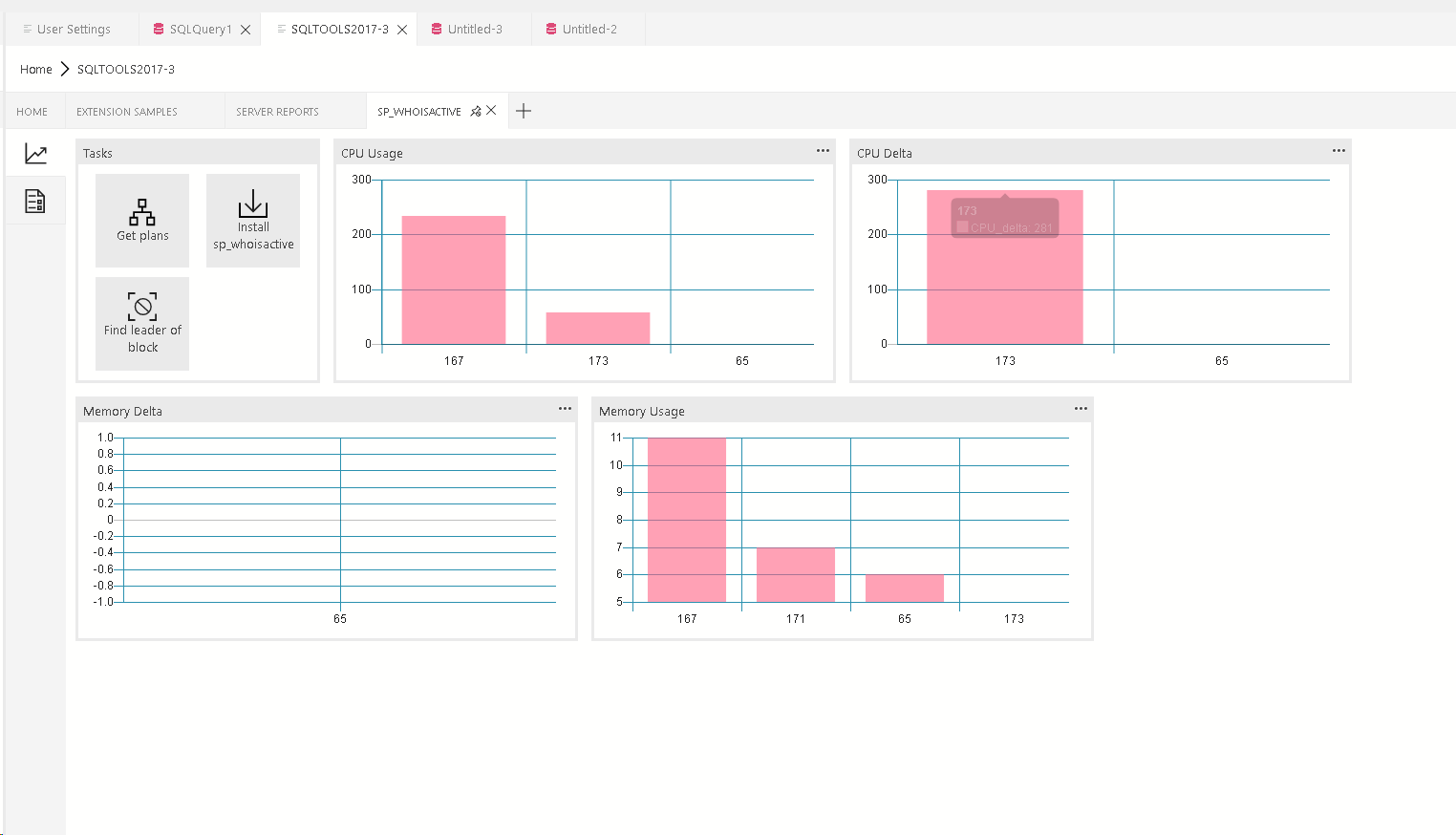
Task: Open the report document icon in the sidebar
Action: tap(35, 202)
